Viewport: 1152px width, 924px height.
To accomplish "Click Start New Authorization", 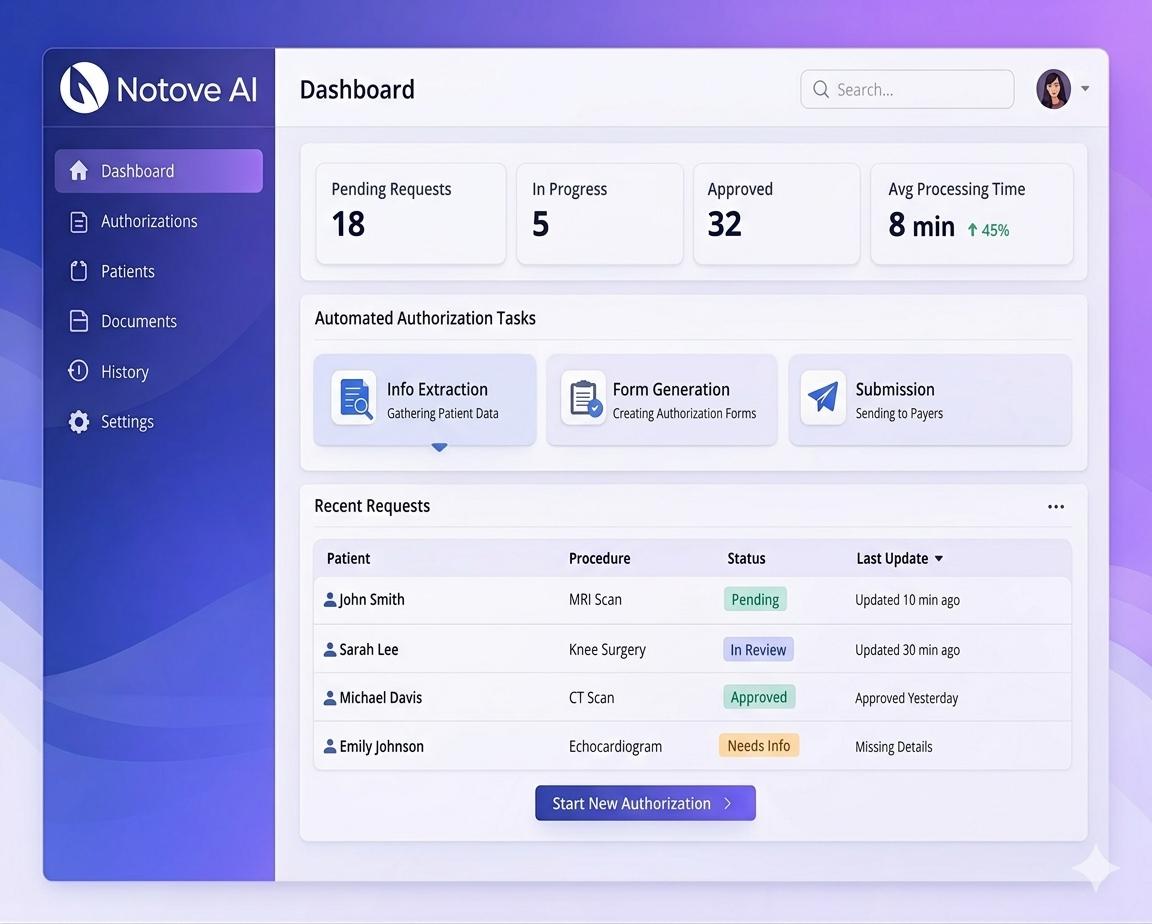I will [x=645, y=803].
